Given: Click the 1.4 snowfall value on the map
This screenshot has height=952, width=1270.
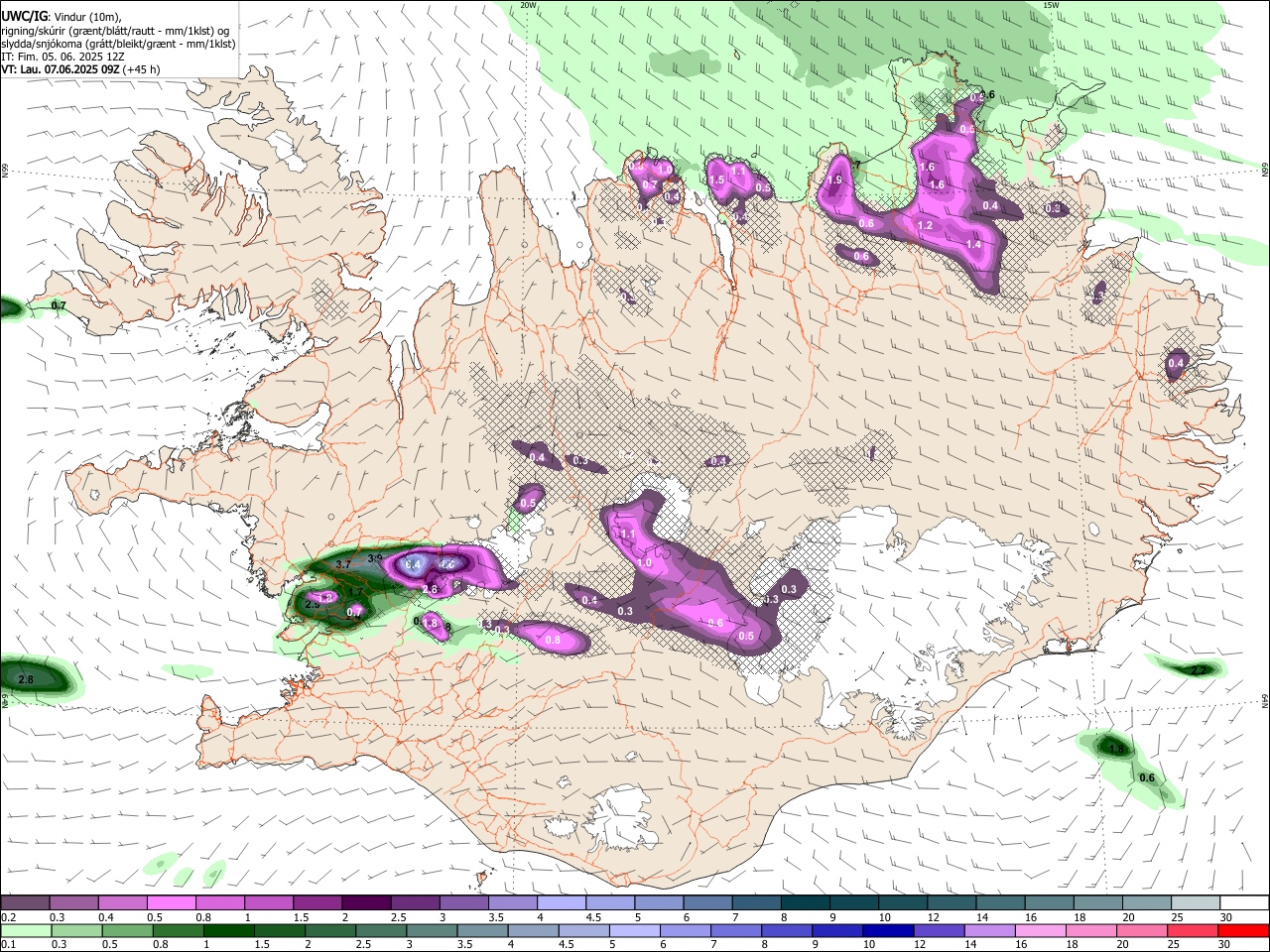Looking at the screenshot, I should (973, 244).
